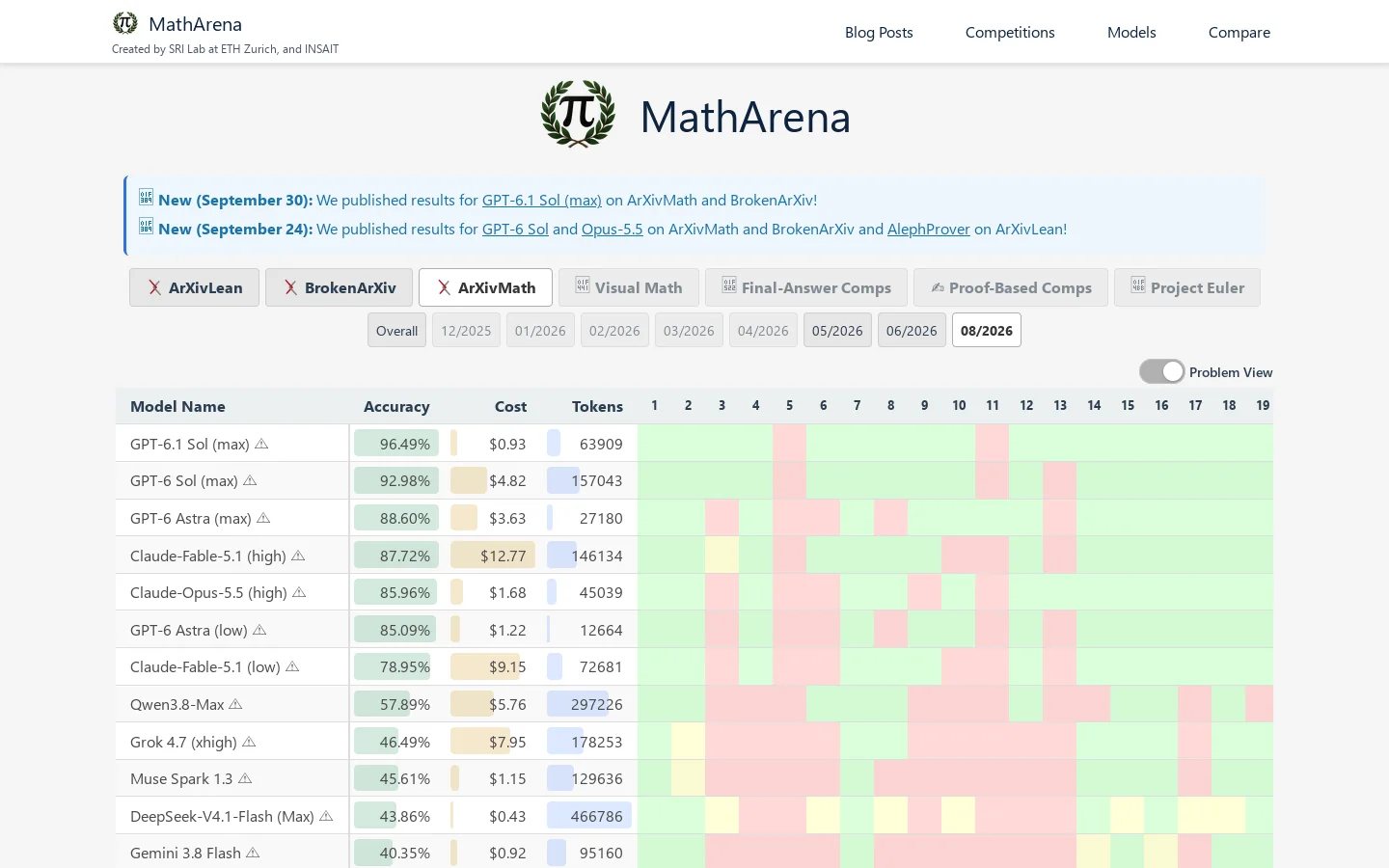Click the MathArena header title text
The height and width of the screenshot is (868, 1389).
[x=196, y=24]
